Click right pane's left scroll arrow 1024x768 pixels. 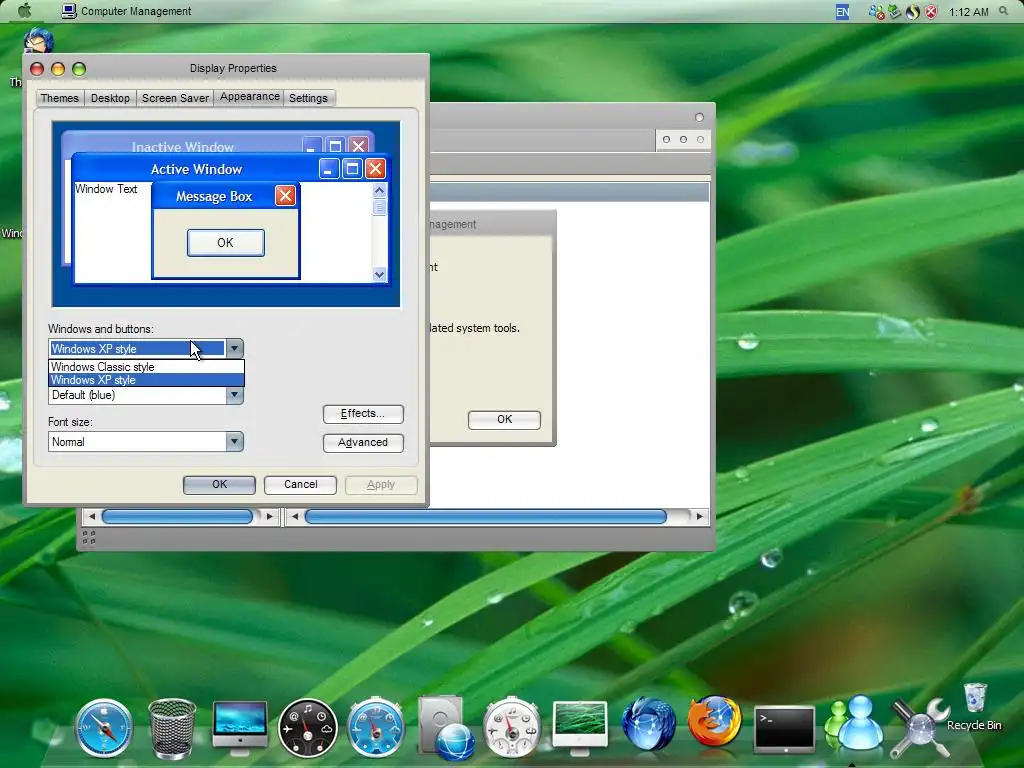click(295, 517)
